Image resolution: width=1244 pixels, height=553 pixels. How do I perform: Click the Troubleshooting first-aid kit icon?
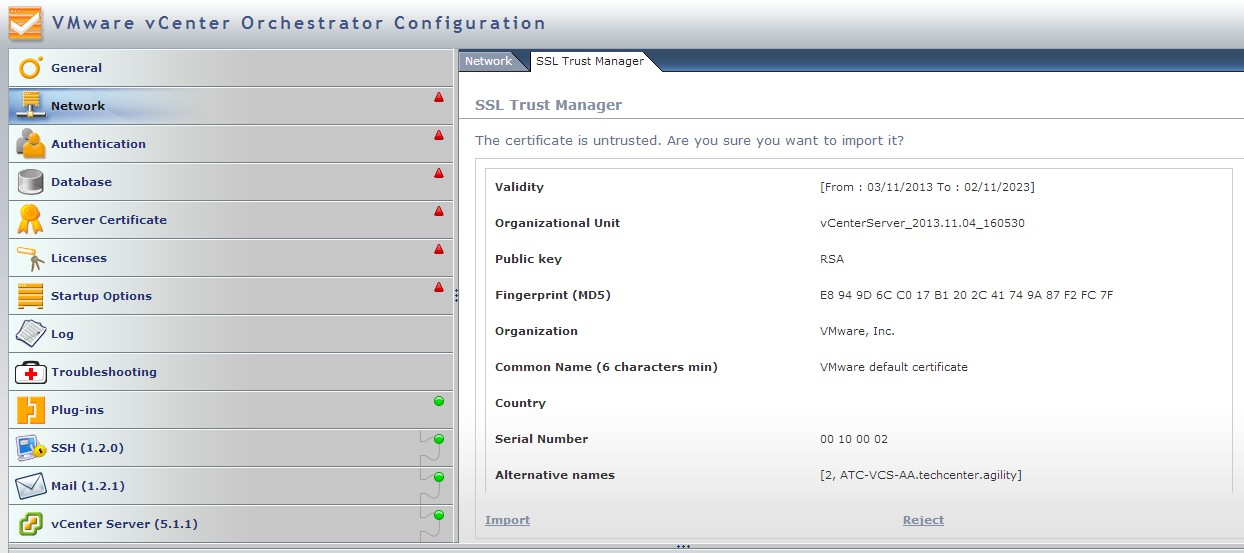pyautogui.click(x=31, y=372)
